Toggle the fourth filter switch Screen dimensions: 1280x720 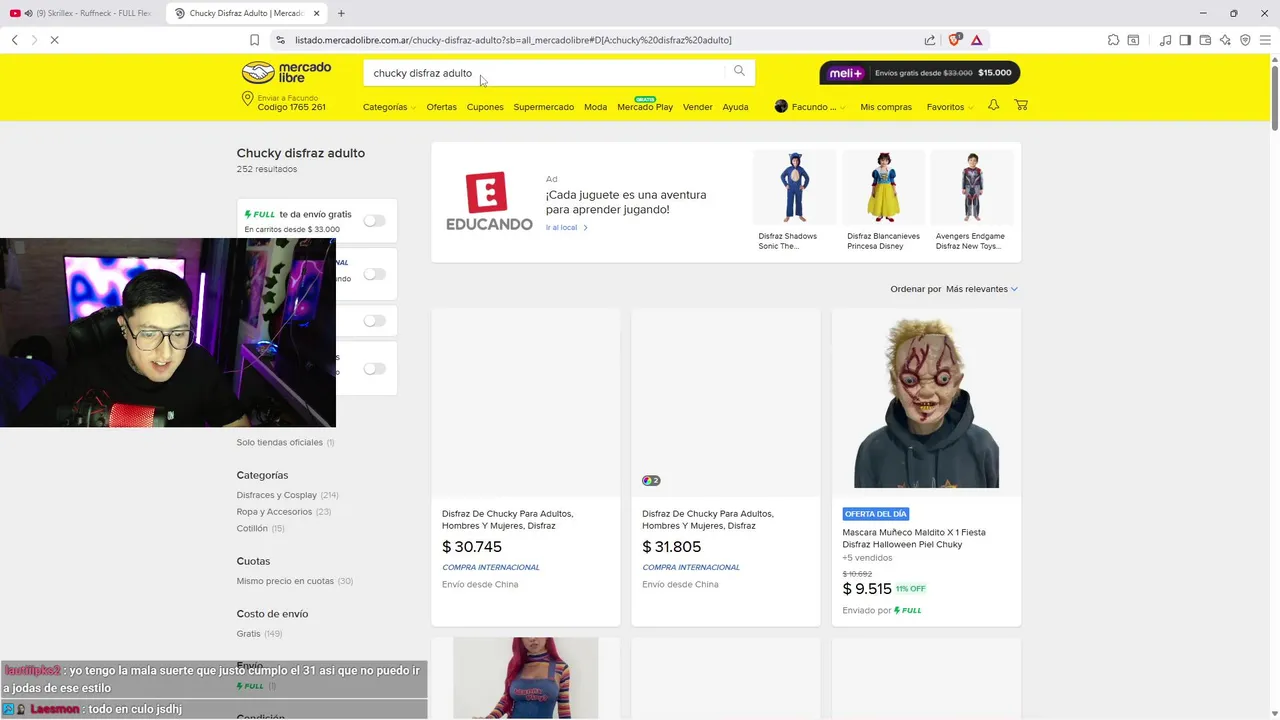pyautogui.click(x=374, y=368)
